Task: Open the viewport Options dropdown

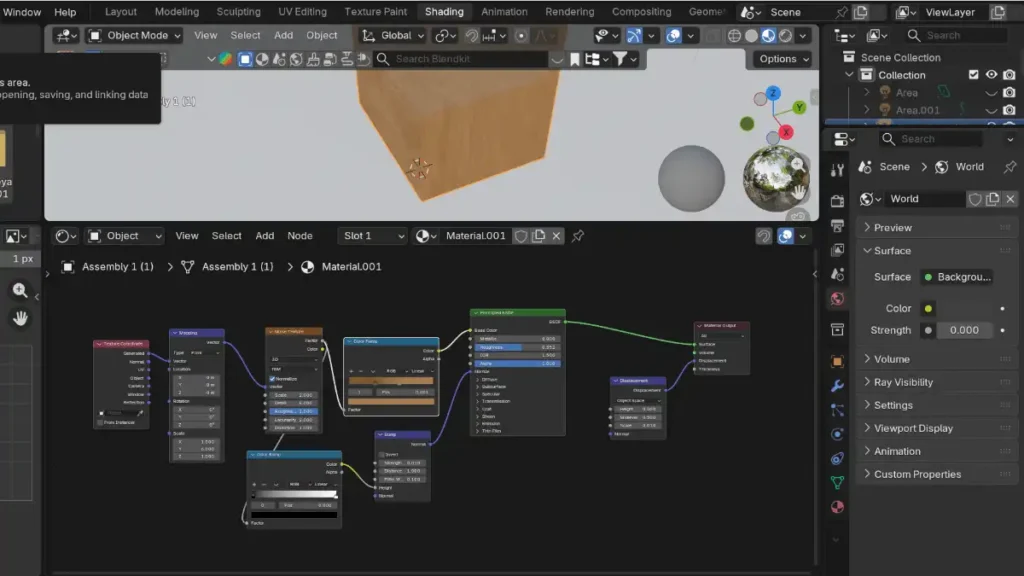Action: (x=783, y=59)
